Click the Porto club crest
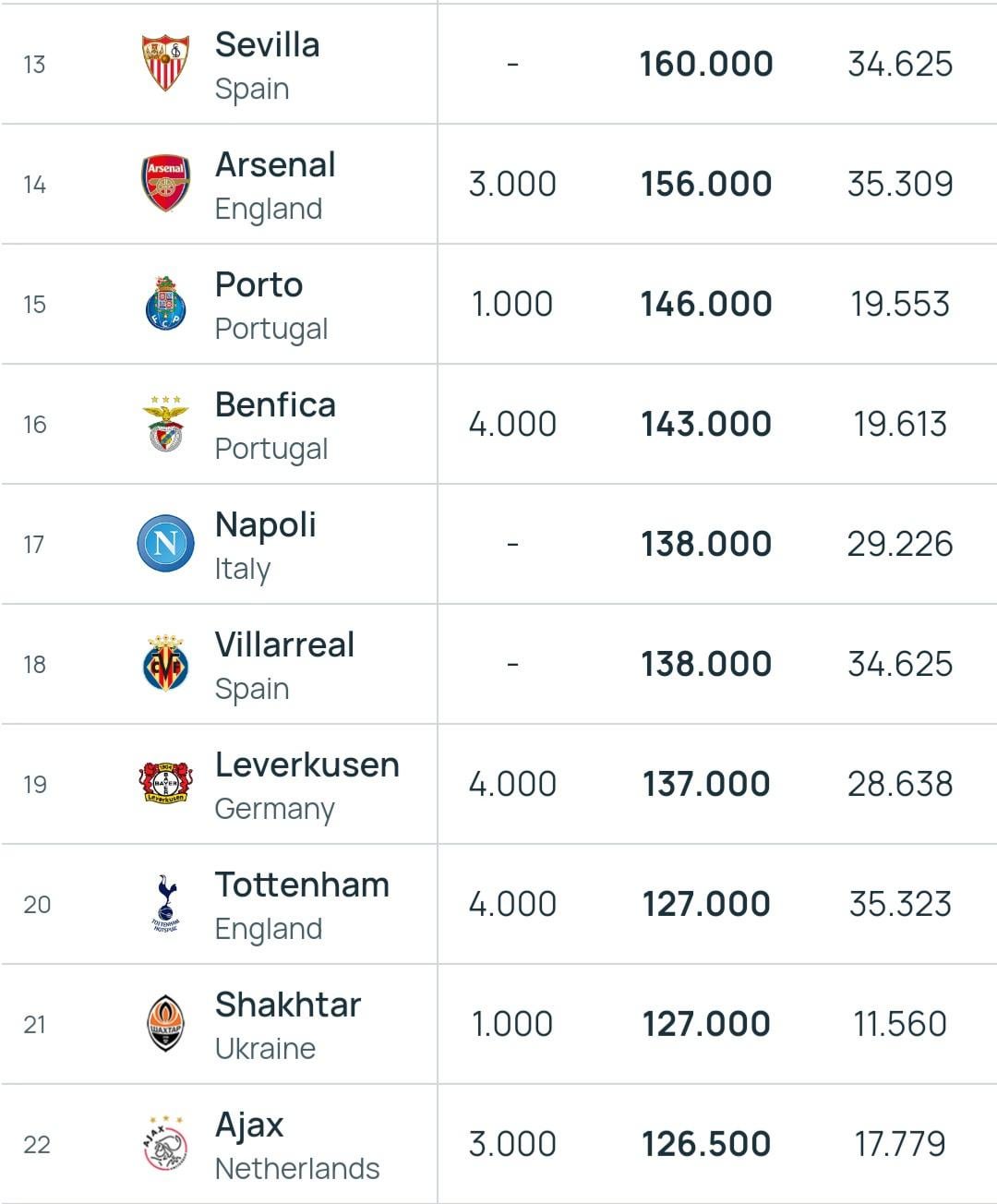Image resolution: width=997 pixels, height=1204 pixels. 166,303
